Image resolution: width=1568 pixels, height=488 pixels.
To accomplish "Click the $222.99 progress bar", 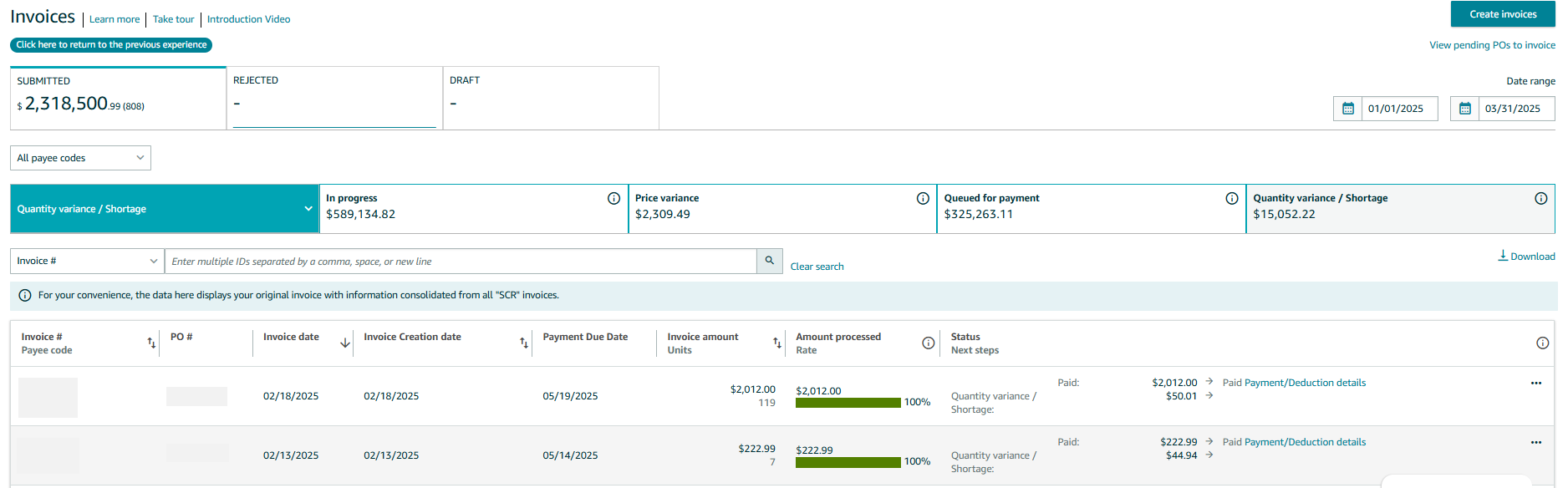I will point(848,462).
